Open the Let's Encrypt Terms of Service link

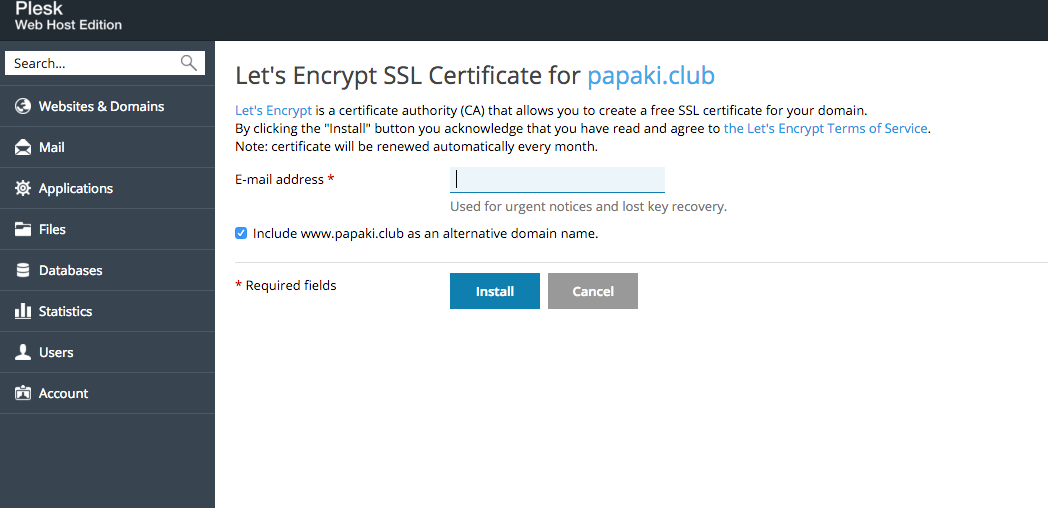[x=825, y=128]
